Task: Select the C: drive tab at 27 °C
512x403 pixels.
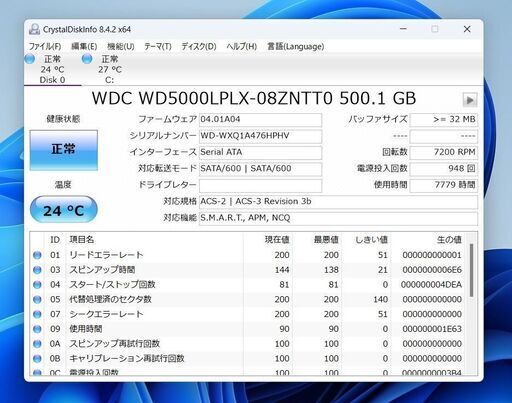Action: pos(110,69)
